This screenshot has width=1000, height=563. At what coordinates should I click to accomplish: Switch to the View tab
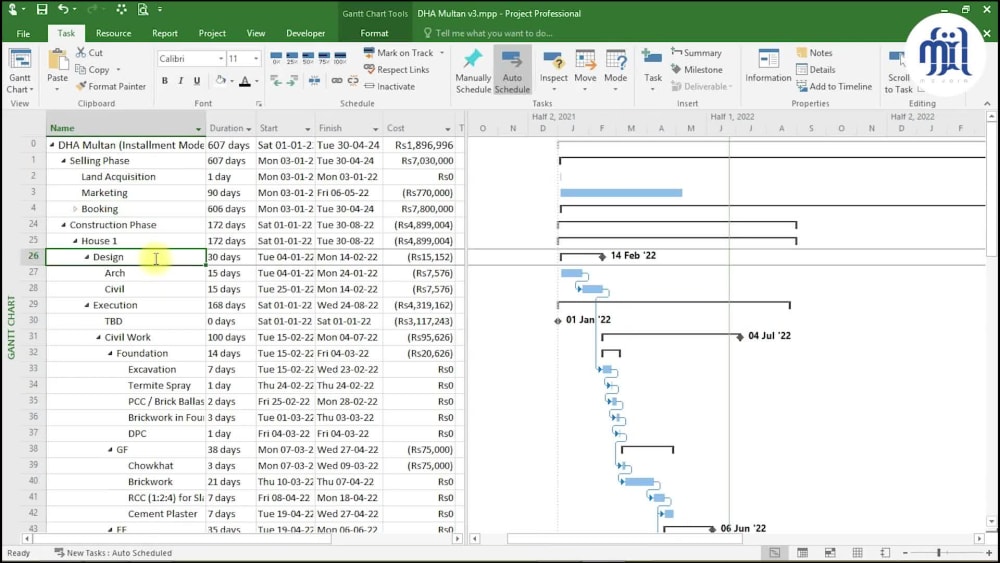(x=256, y=33)
